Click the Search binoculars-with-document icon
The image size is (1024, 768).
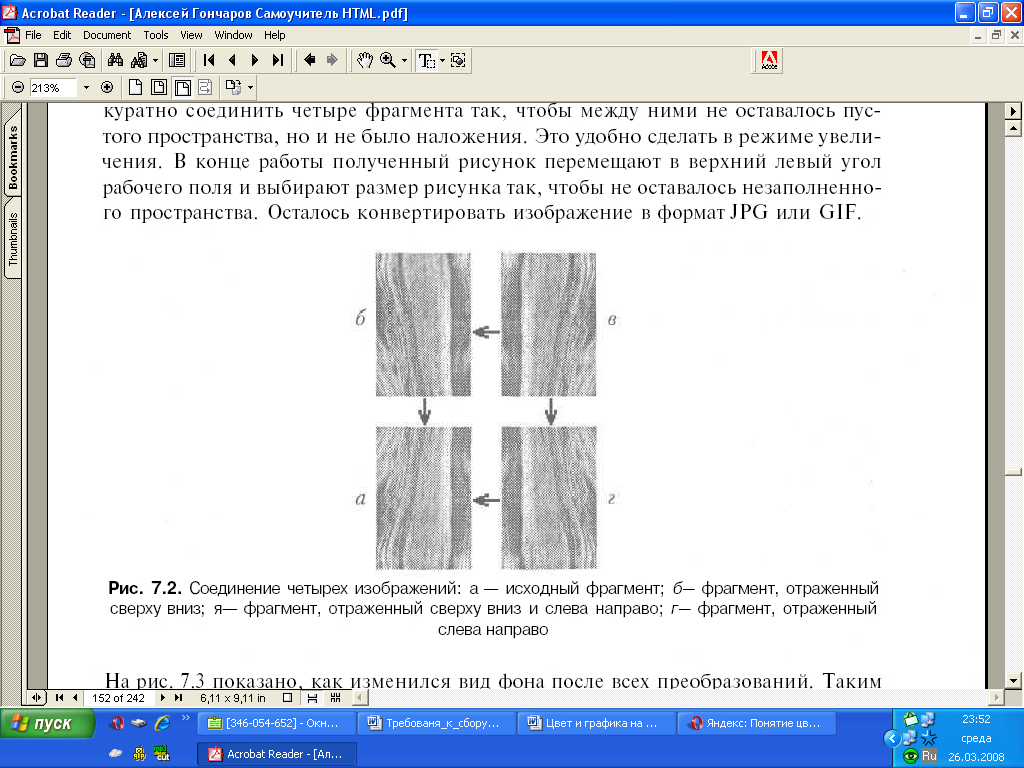(x=138, y=61)
